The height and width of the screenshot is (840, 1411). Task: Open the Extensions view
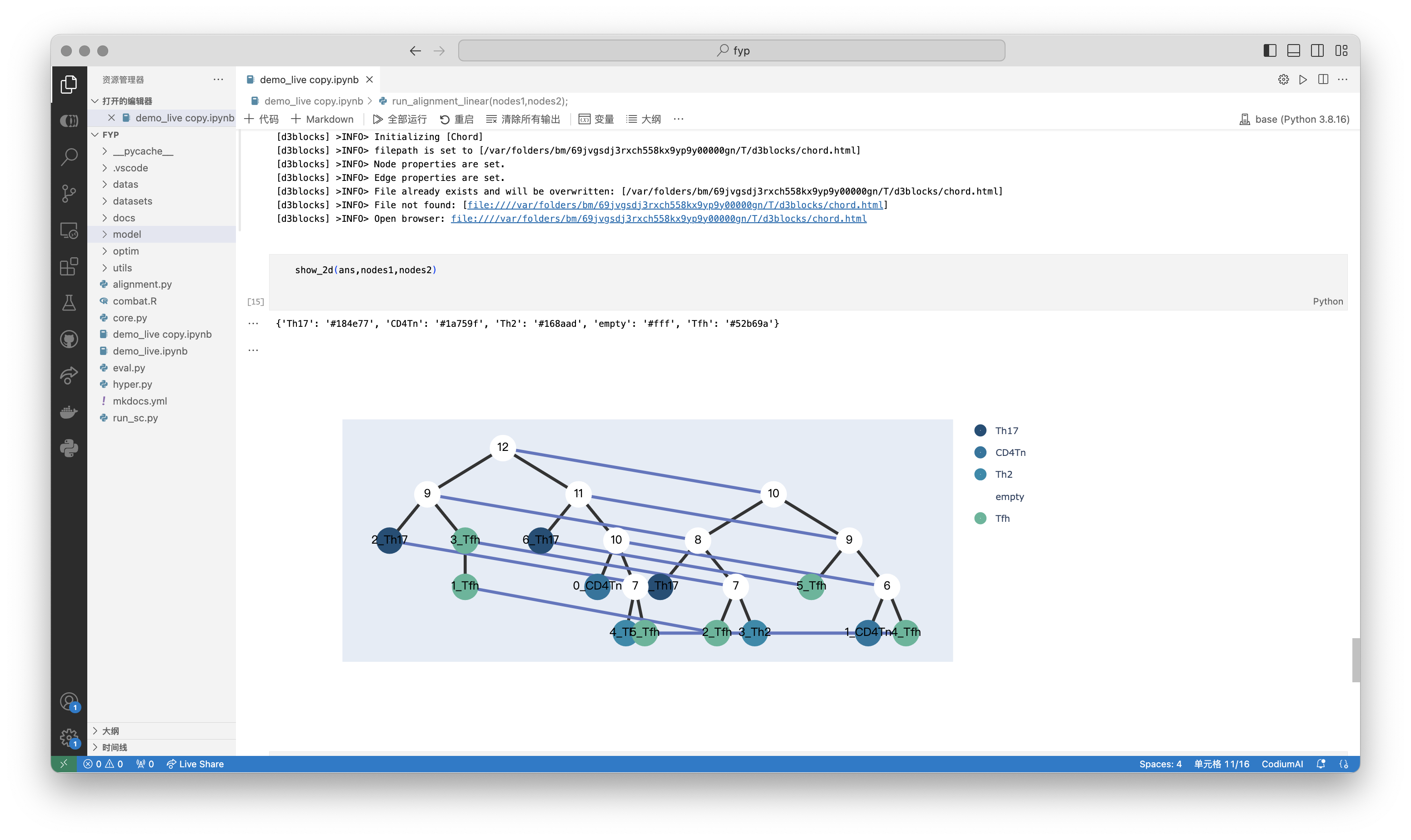[69, 267]
